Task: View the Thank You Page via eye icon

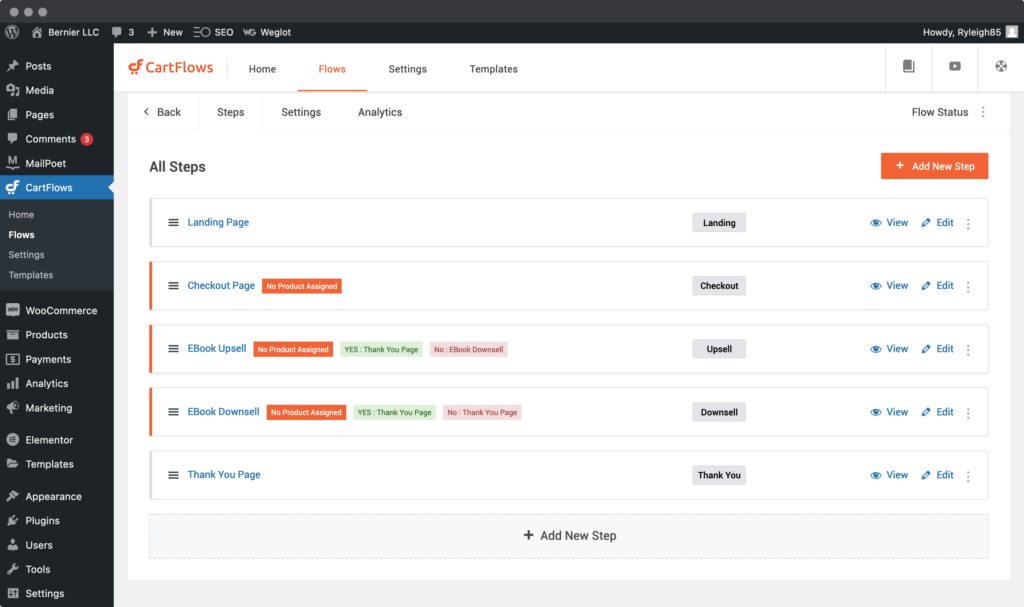Action: pyautogui.click(x=876, y=475)
